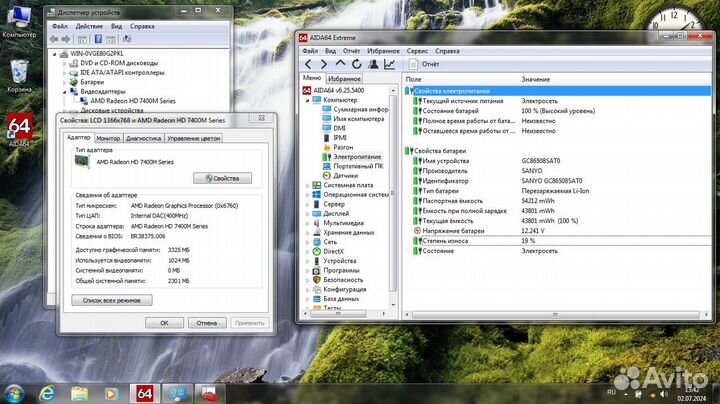The height and width of the screenshot is (404, 720).
Task: Switch to AIDA64 taskbar button
Action: (x=145, y=394)
